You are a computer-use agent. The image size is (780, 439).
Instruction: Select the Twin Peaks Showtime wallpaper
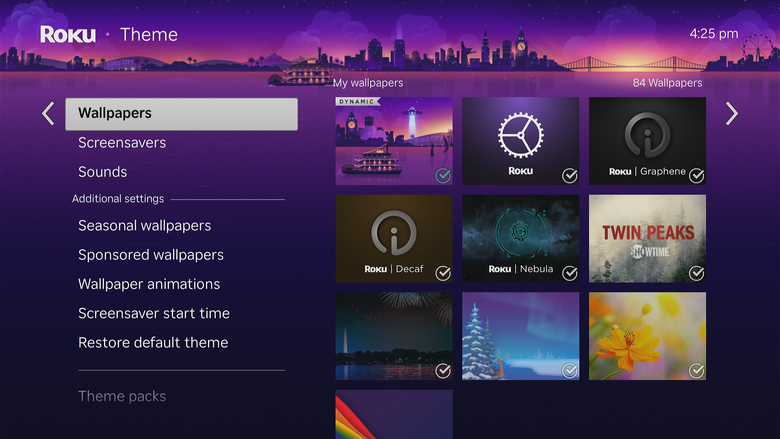(x=647, y=239)
